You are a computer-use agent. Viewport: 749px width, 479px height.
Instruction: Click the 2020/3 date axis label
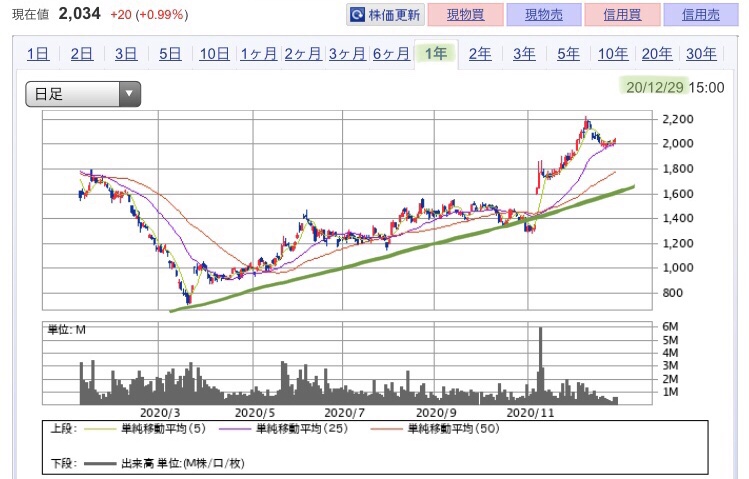(x=160, y=413)
